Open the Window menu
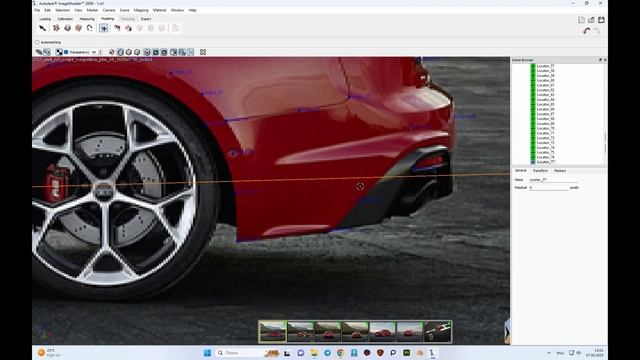 (178, 10)
